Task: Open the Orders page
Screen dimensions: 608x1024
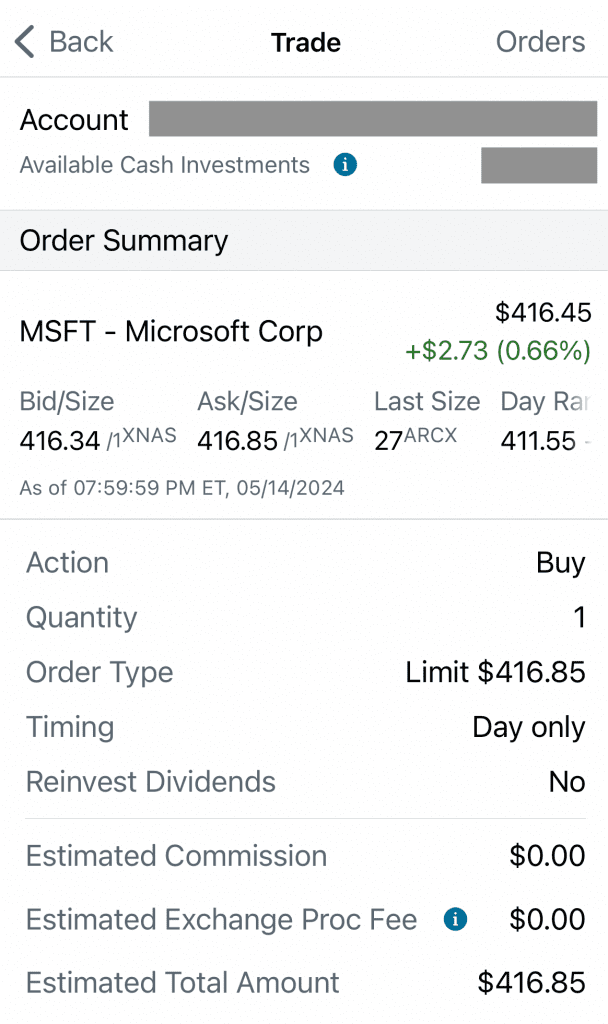Action: pyautogui.click(x=540, y=42)
